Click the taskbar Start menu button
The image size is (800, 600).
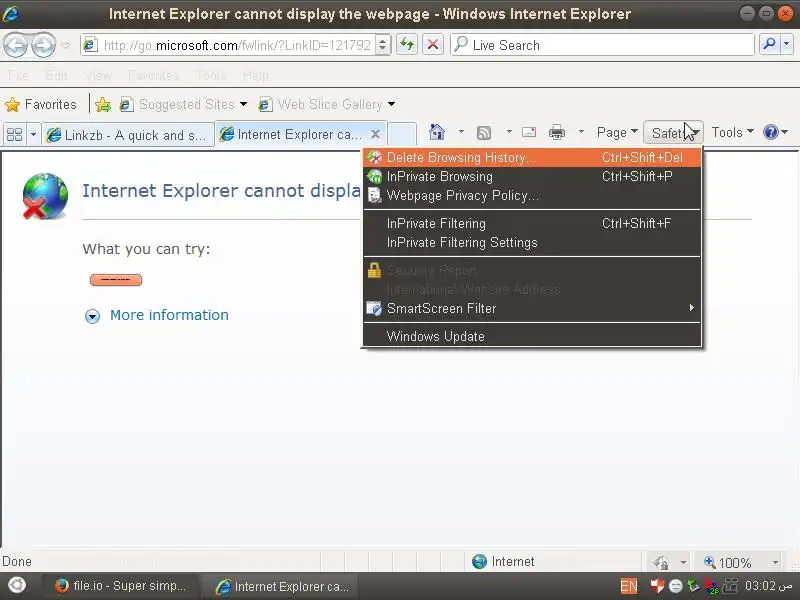click(x=17, y=586)
